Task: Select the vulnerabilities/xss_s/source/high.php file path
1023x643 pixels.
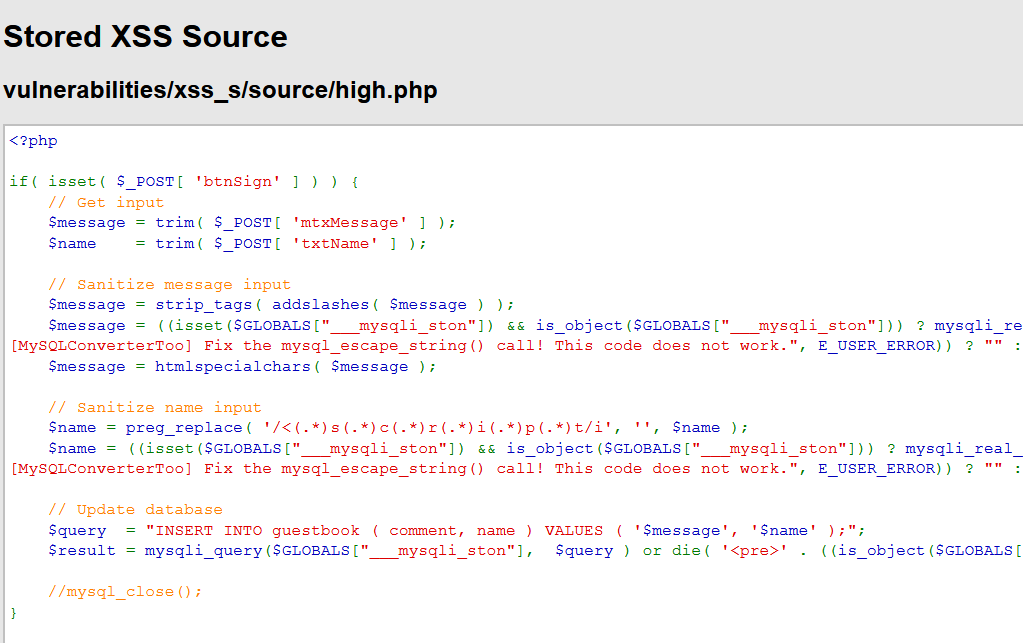Action: coord(220,90)
